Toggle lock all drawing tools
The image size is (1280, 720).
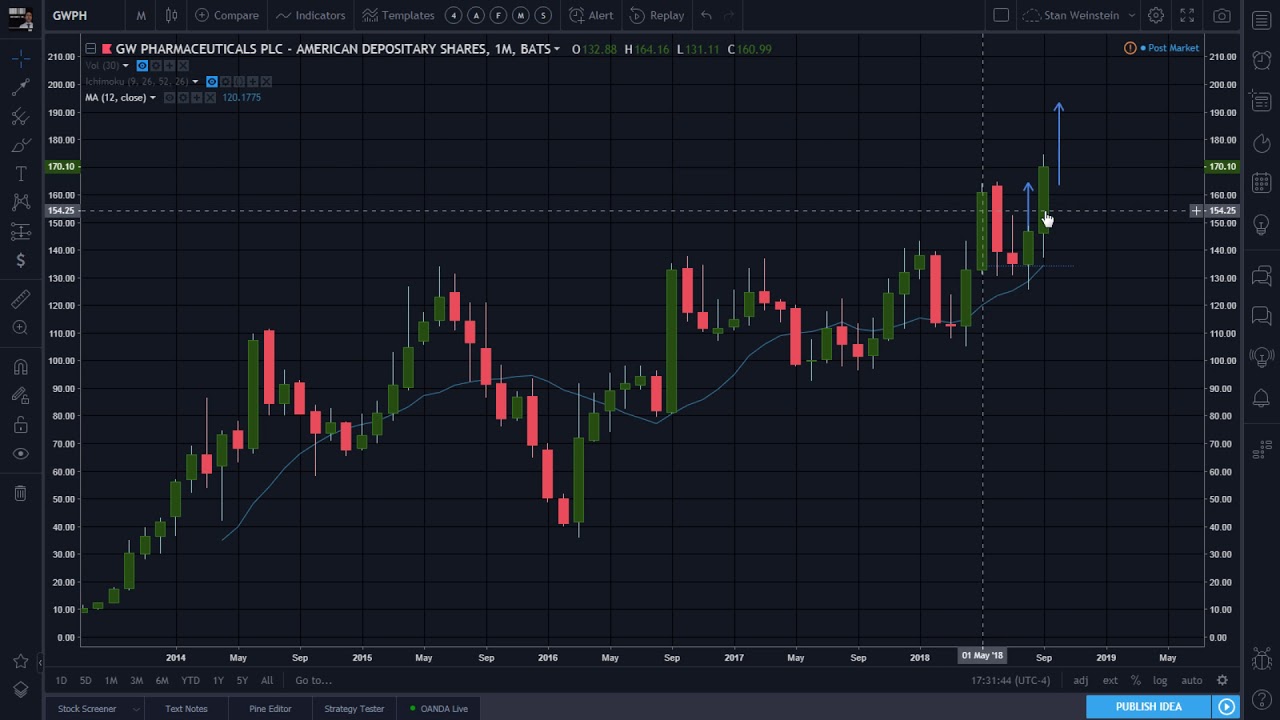coord(20,425)
